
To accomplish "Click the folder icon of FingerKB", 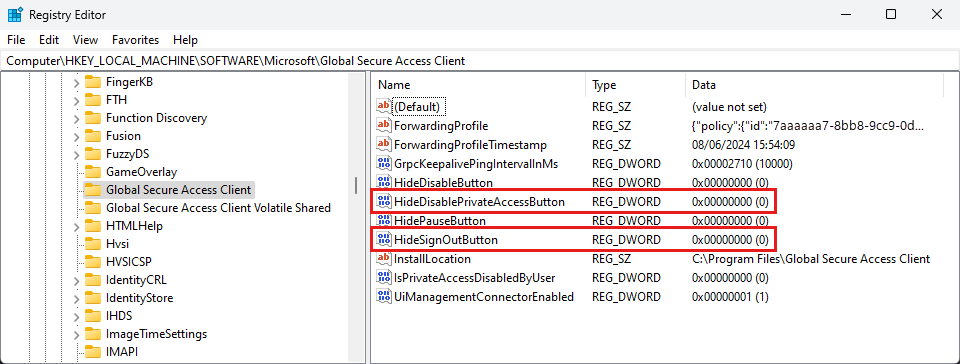I will pos(92,81).
